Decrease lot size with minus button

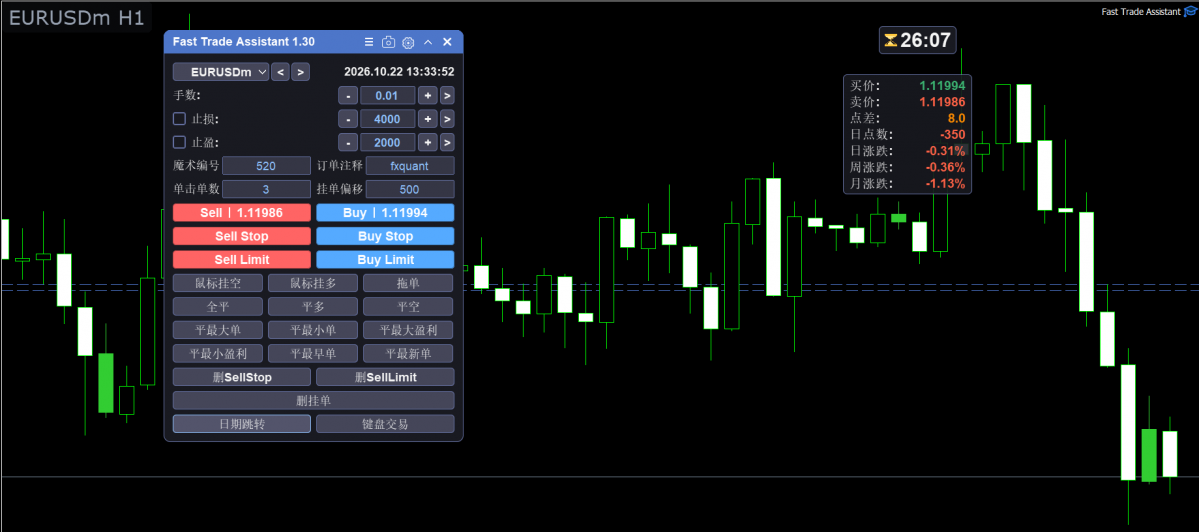[348, 96]
